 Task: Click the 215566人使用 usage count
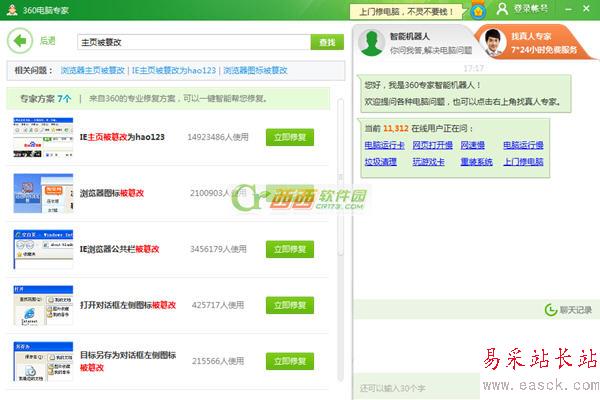(218, 361)
